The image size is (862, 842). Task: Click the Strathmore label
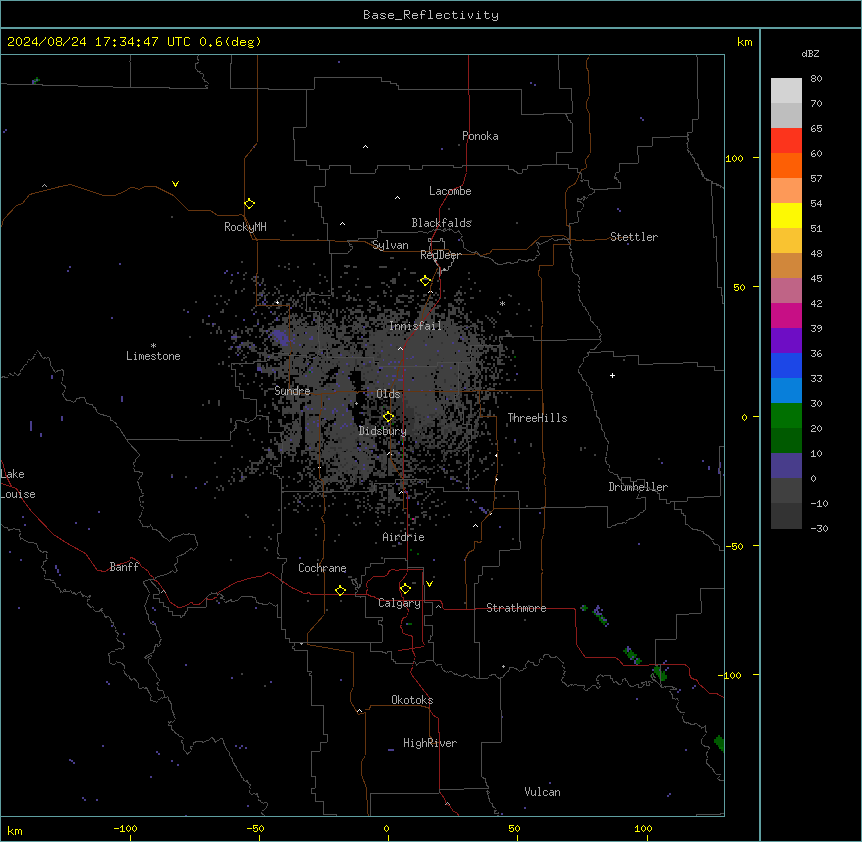click(x=516, y=608)
